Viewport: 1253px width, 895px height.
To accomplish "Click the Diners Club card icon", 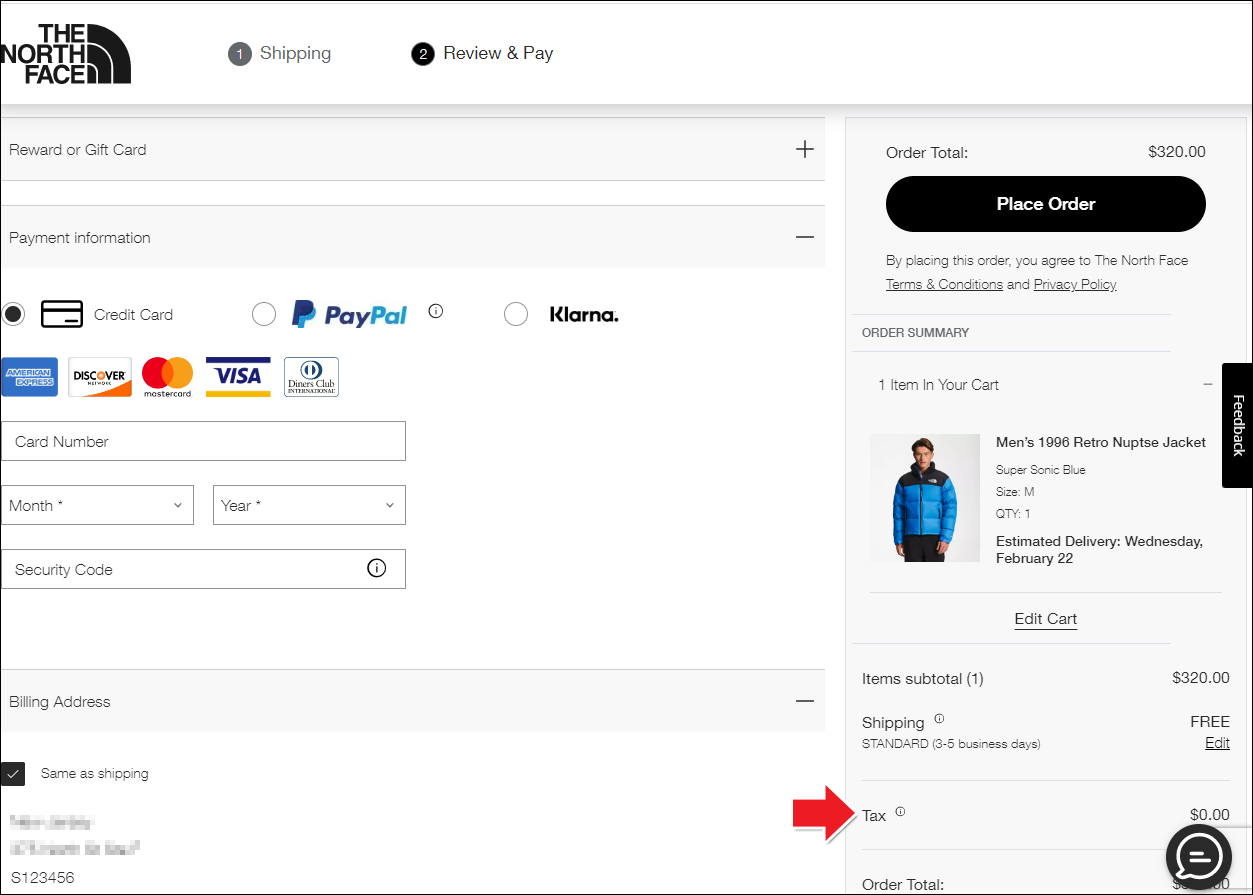I will click(311, 377).
